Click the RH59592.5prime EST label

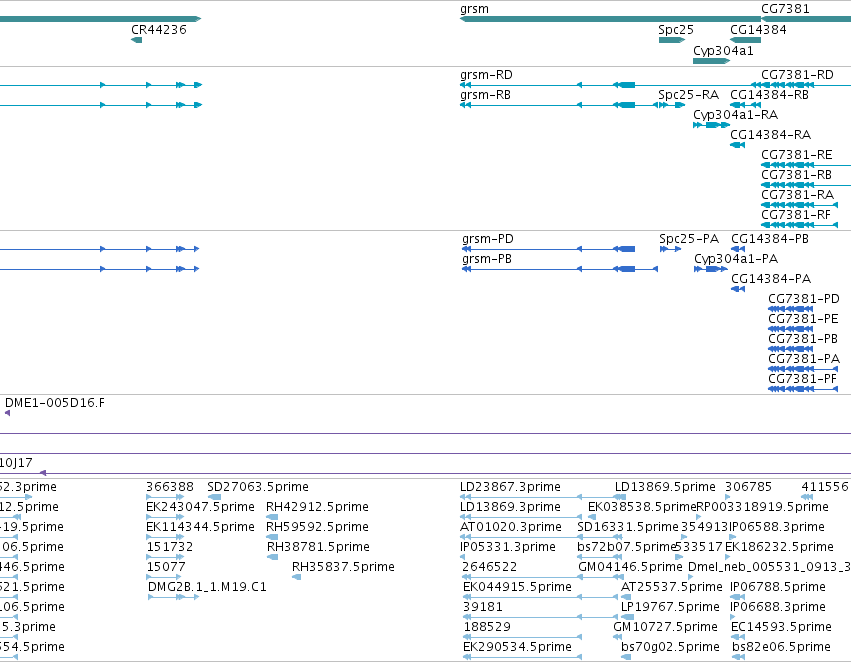point(317,527)
